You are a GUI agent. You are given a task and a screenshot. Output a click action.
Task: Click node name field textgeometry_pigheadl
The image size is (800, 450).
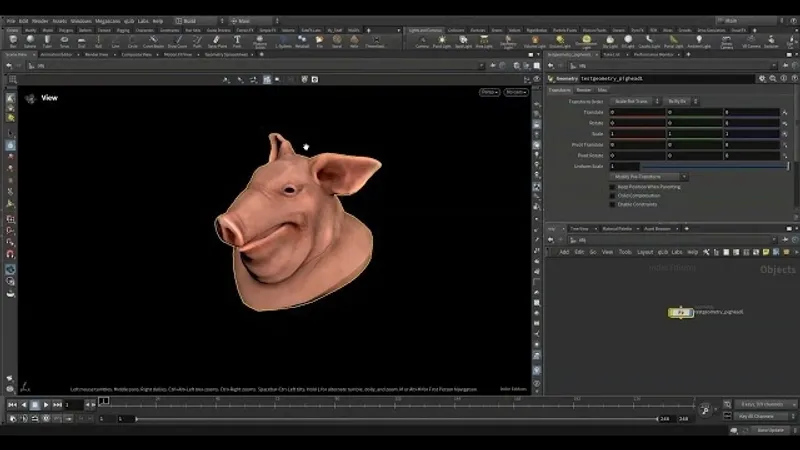pos(666,79)
